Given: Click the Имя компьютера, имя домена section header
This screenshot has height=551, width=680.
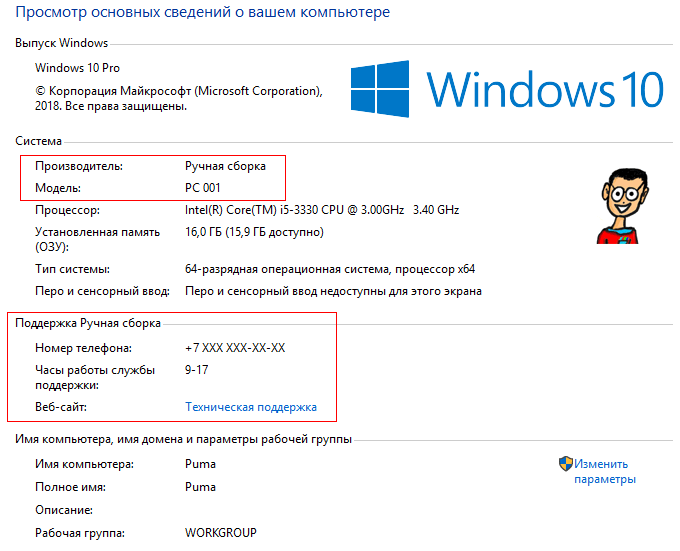Looking at the screenshot, I should click(x=183, y=439).
